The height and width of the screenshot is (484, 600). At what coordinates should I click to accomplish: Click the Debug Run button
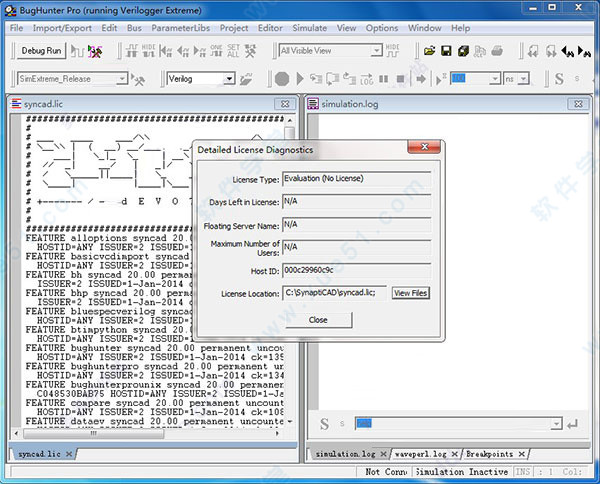pos(41,51)
